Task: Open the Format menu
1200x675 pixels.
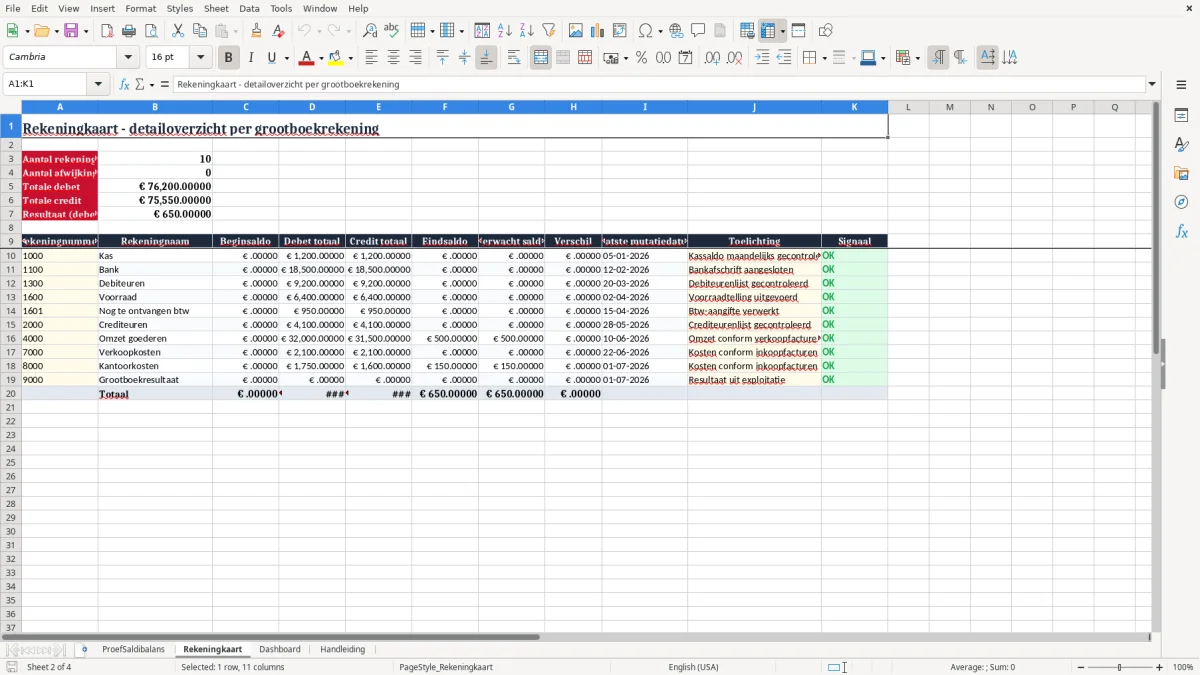Action: pyautogui.click(x=141, y=8)
